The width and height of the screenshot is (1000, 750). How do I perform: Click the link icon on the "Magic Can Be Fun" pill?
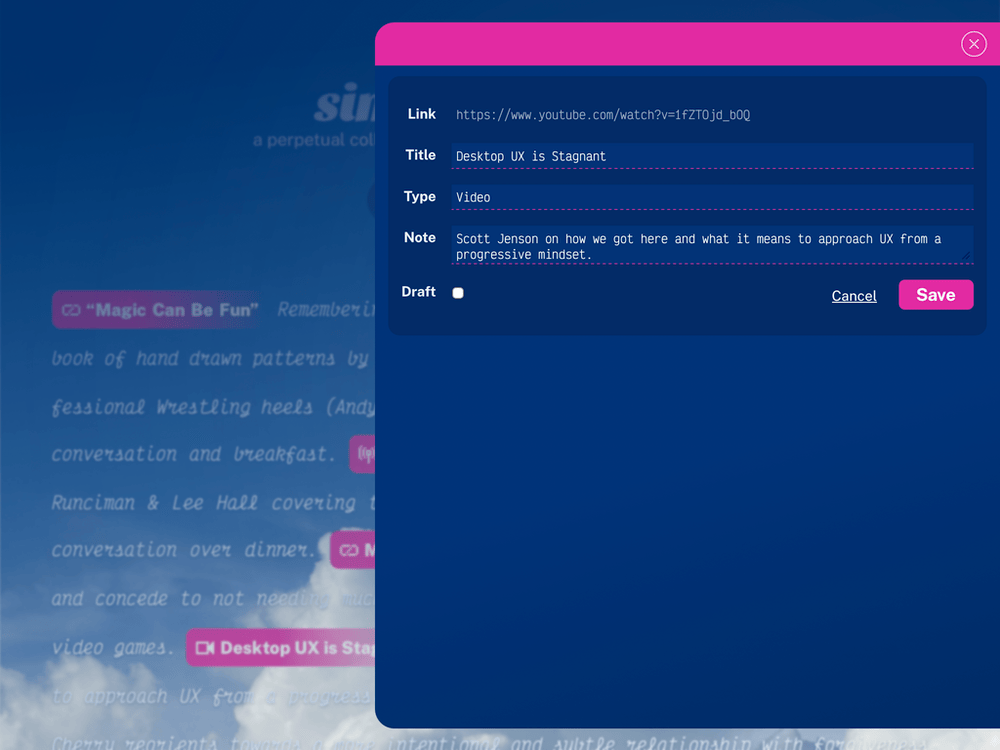71,309
